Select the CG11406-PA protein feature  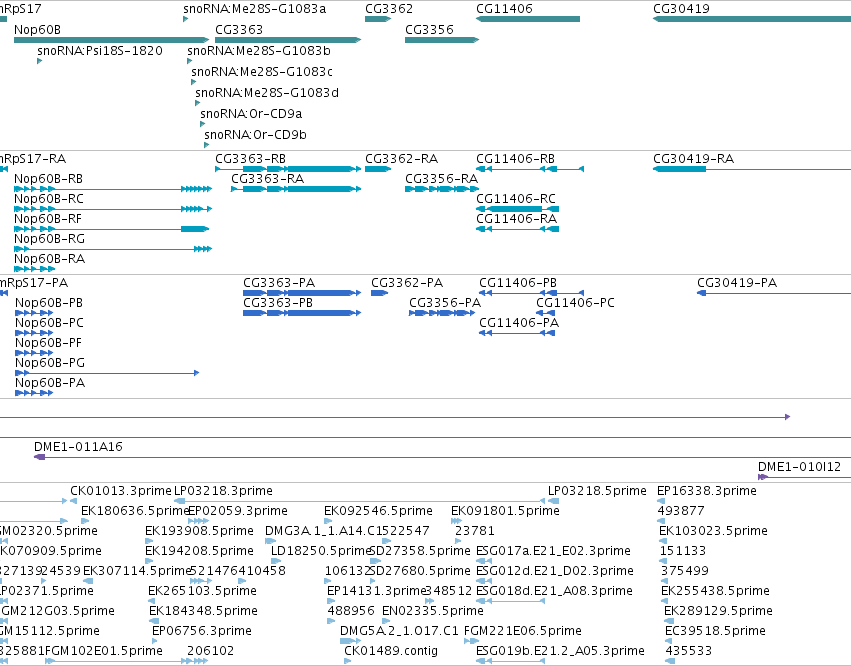[517, 333]
